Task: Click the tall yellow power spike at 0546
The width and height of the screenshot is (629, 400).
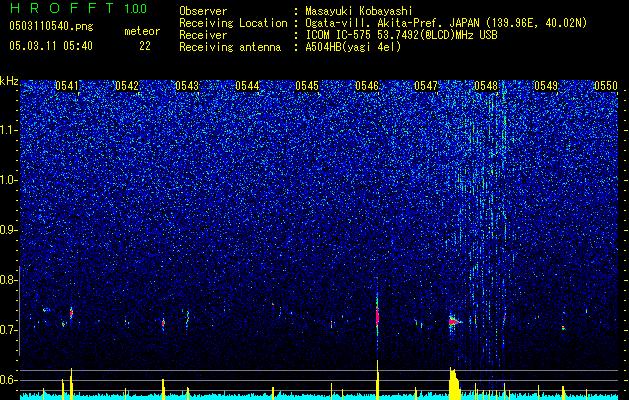Action: [377, 380]
